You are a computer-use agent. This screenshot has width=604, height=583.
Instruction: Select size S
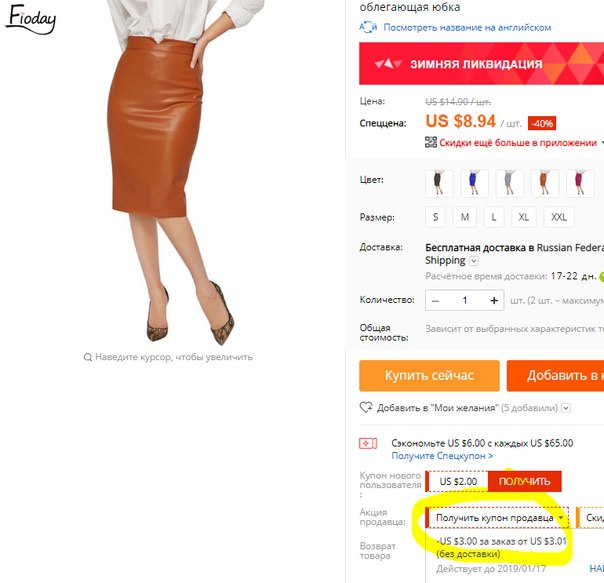pos(435,217)
